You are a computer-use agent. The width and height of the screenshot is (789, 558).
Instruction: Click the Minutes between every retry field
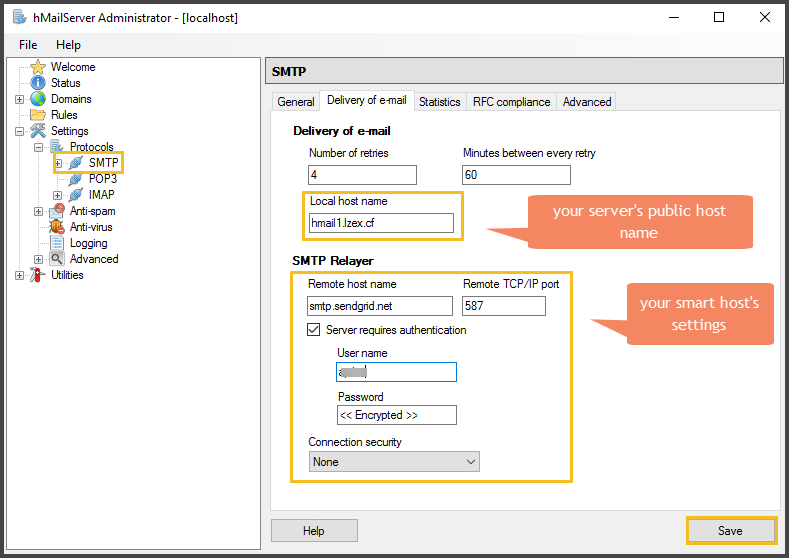516,175
